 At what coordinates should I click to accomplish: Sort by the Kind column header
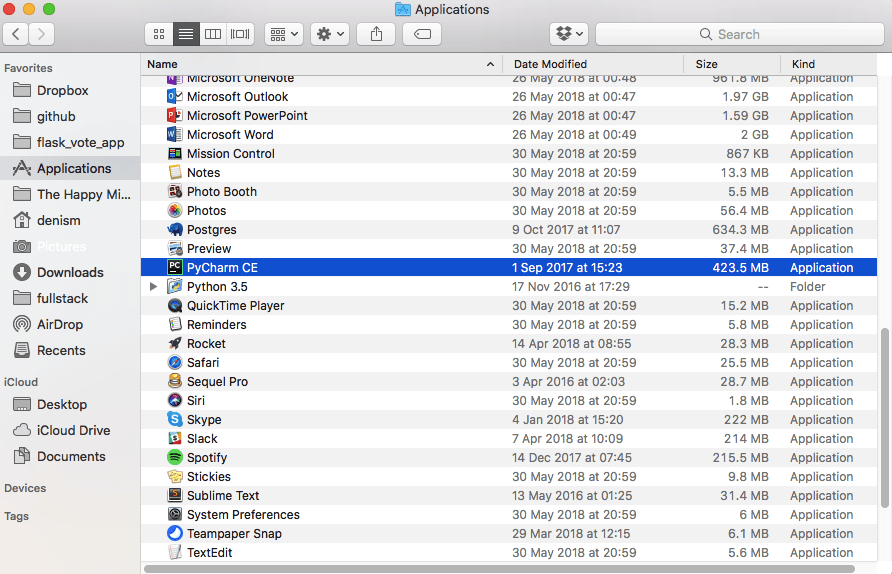click(x=828, y=64)
